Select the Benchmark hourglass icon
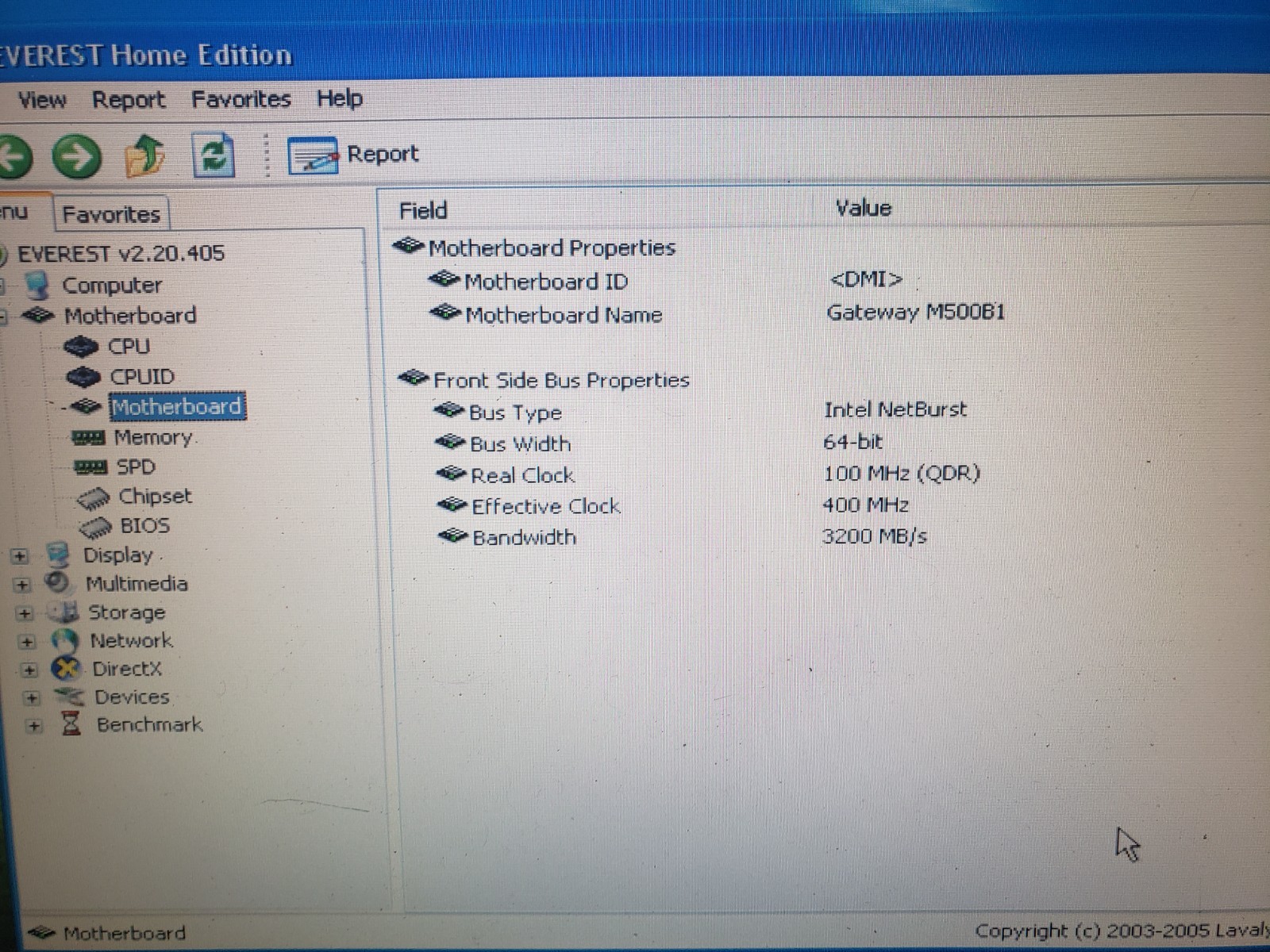Screen dimensions: 1270x952 pos(71,724)
